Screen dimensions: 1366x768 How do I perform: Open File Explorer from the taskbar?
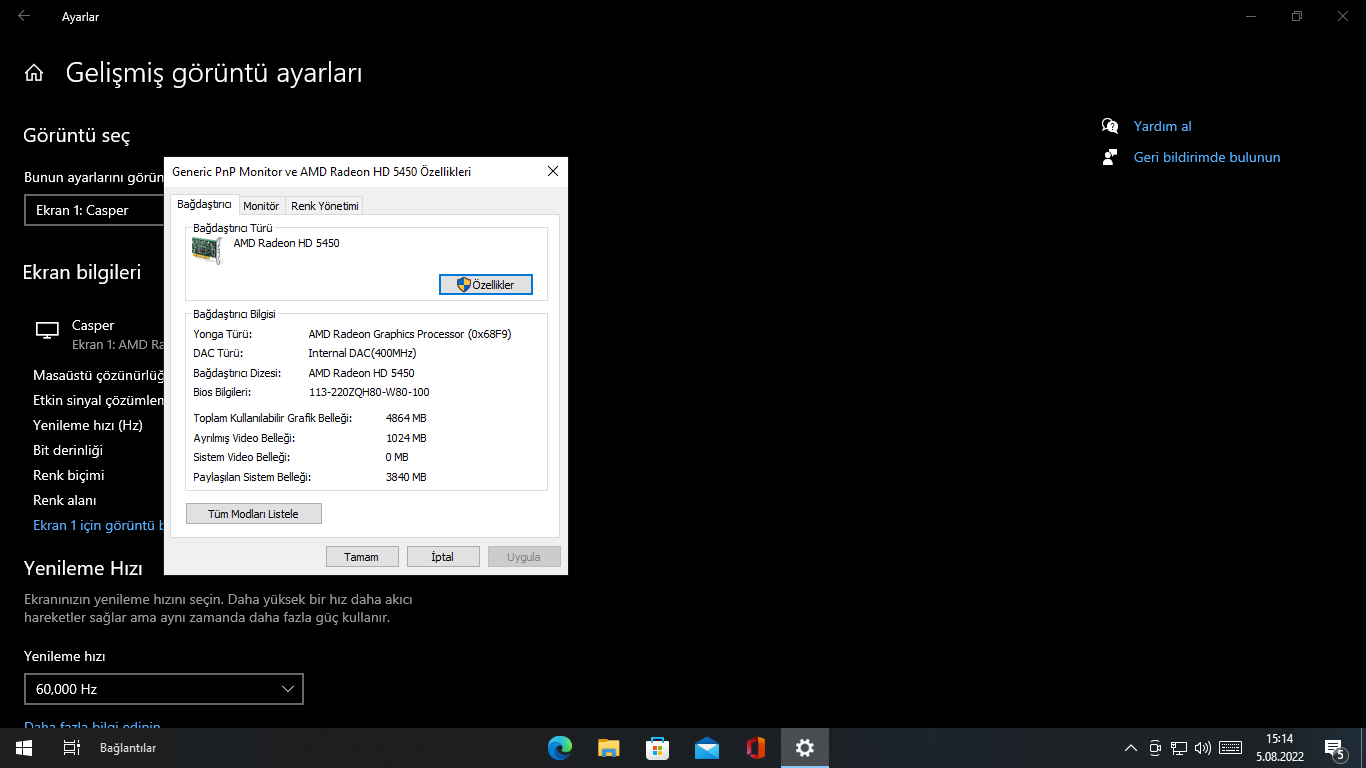pos(608,748)
